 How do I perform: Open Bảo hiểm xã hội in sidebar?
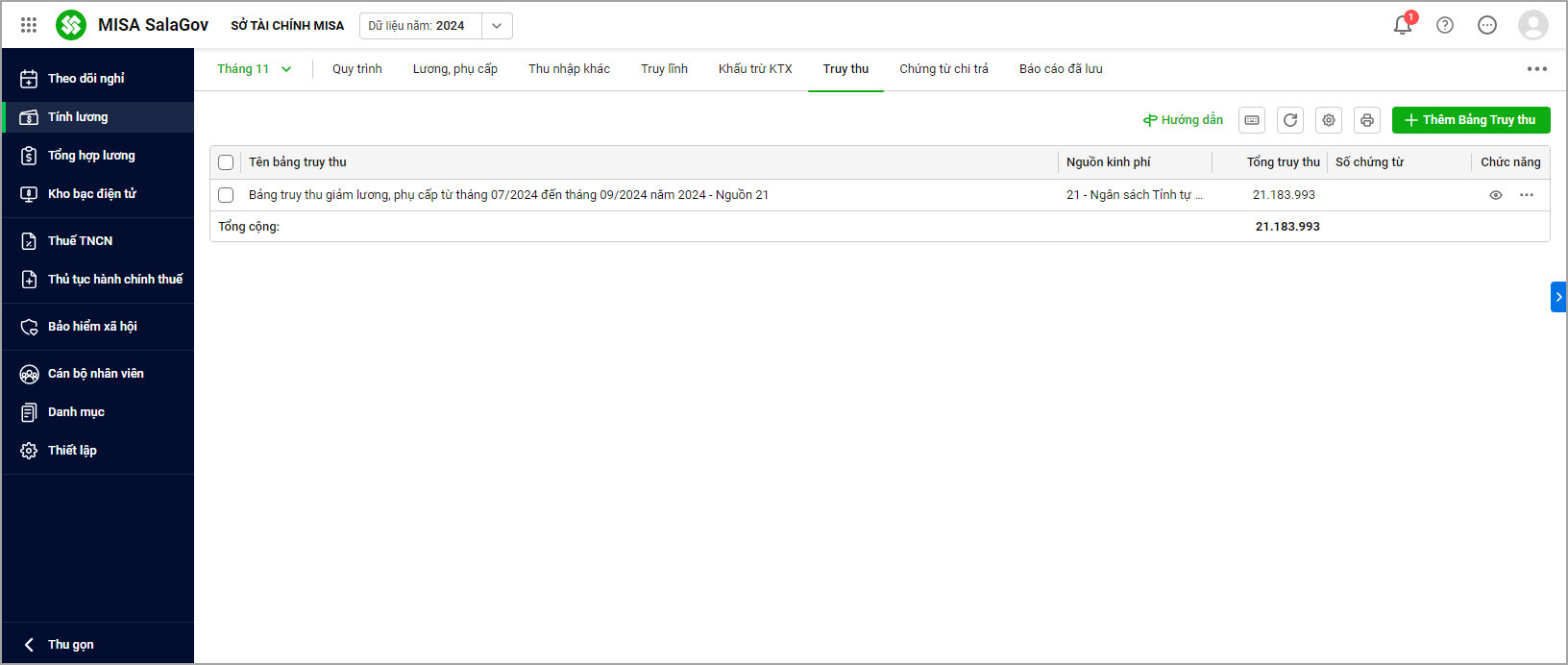tap(98, 327)
